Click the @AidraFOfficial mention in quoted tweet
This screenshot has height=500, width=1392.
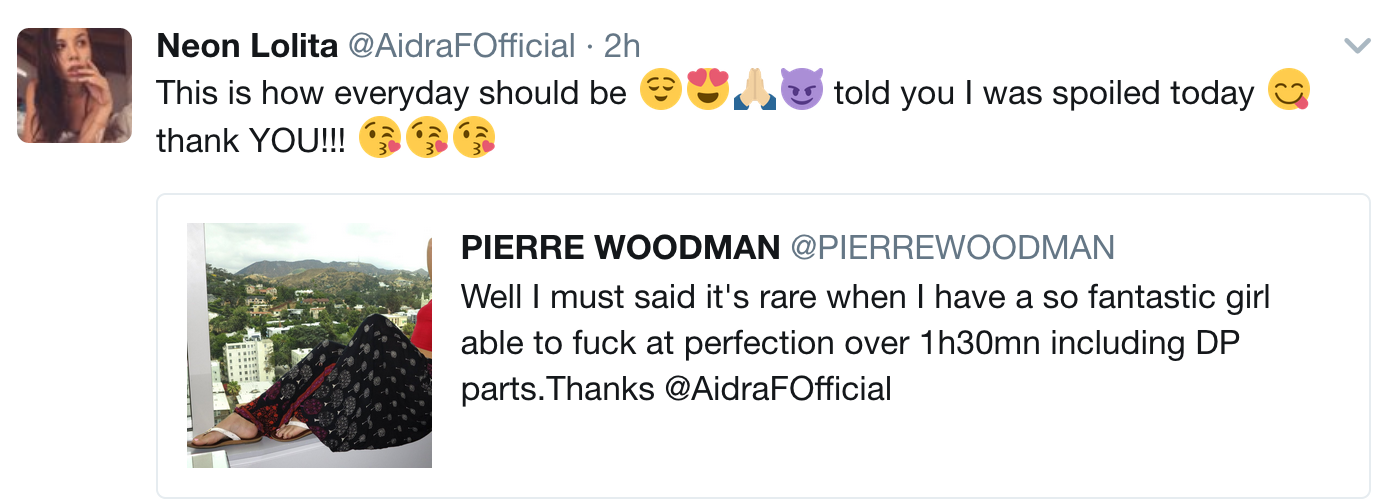pyautogui.click(x=778, y=388)
